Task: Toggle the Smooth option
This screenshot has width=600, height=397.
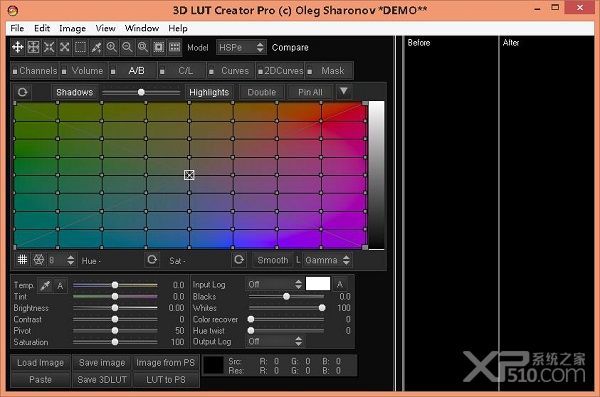Action: tap(272, 260)
